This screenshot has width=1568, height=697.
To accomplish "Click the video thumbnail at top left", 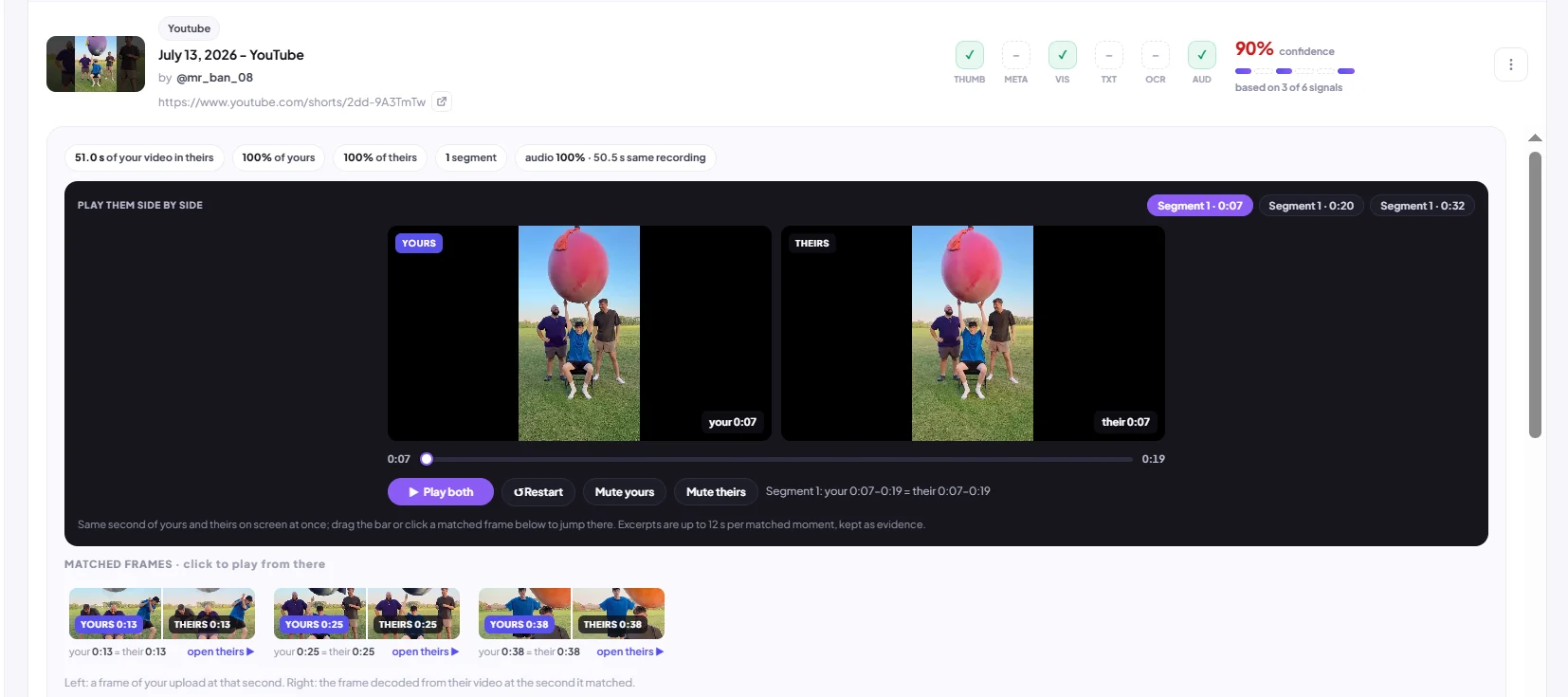I will point(96,64).
